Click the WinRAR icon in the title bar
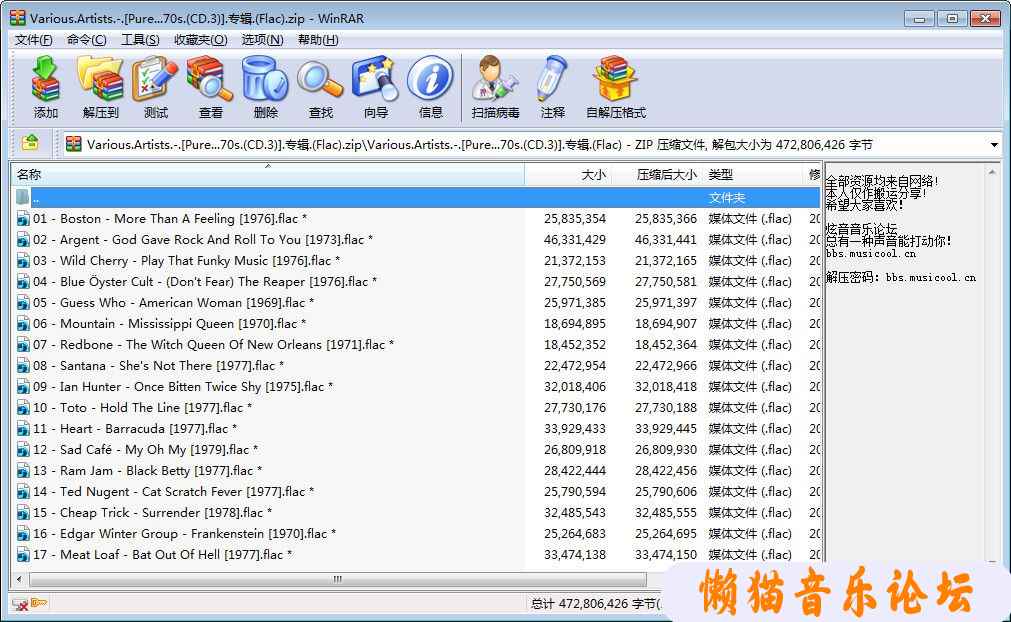 tap(17, 18)
